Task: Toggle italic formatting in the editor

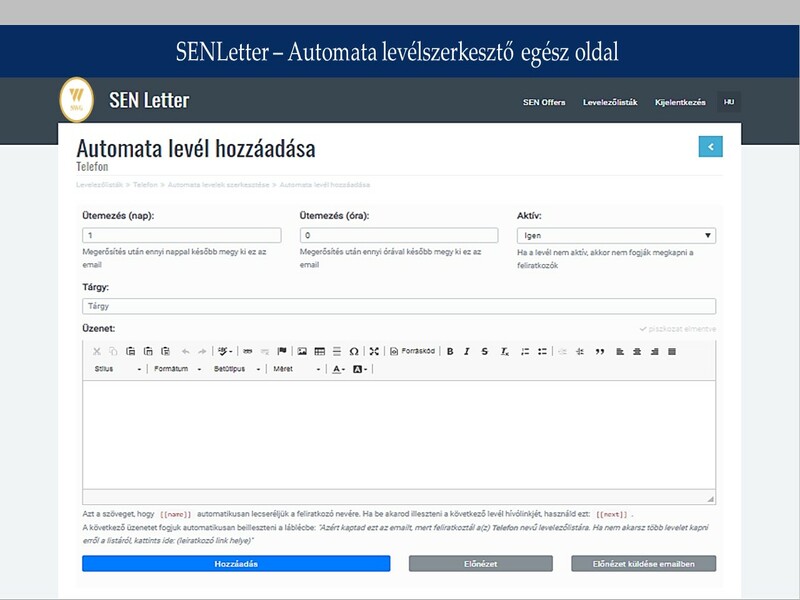Action: 467,351
